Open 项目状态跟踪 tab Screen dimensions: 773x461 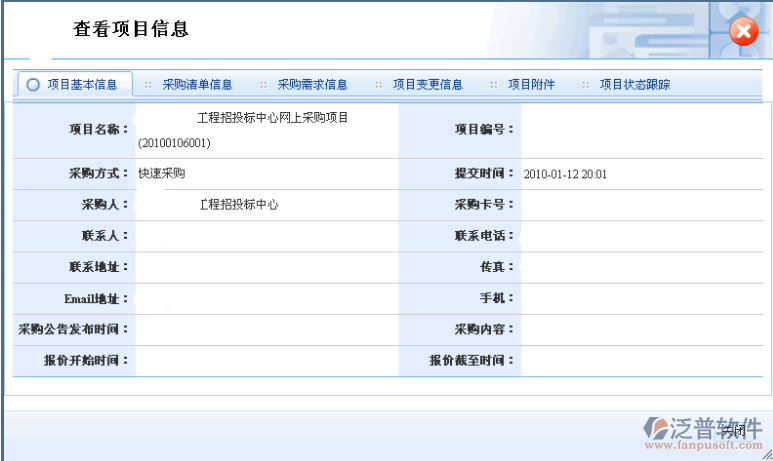click(634, 85)
